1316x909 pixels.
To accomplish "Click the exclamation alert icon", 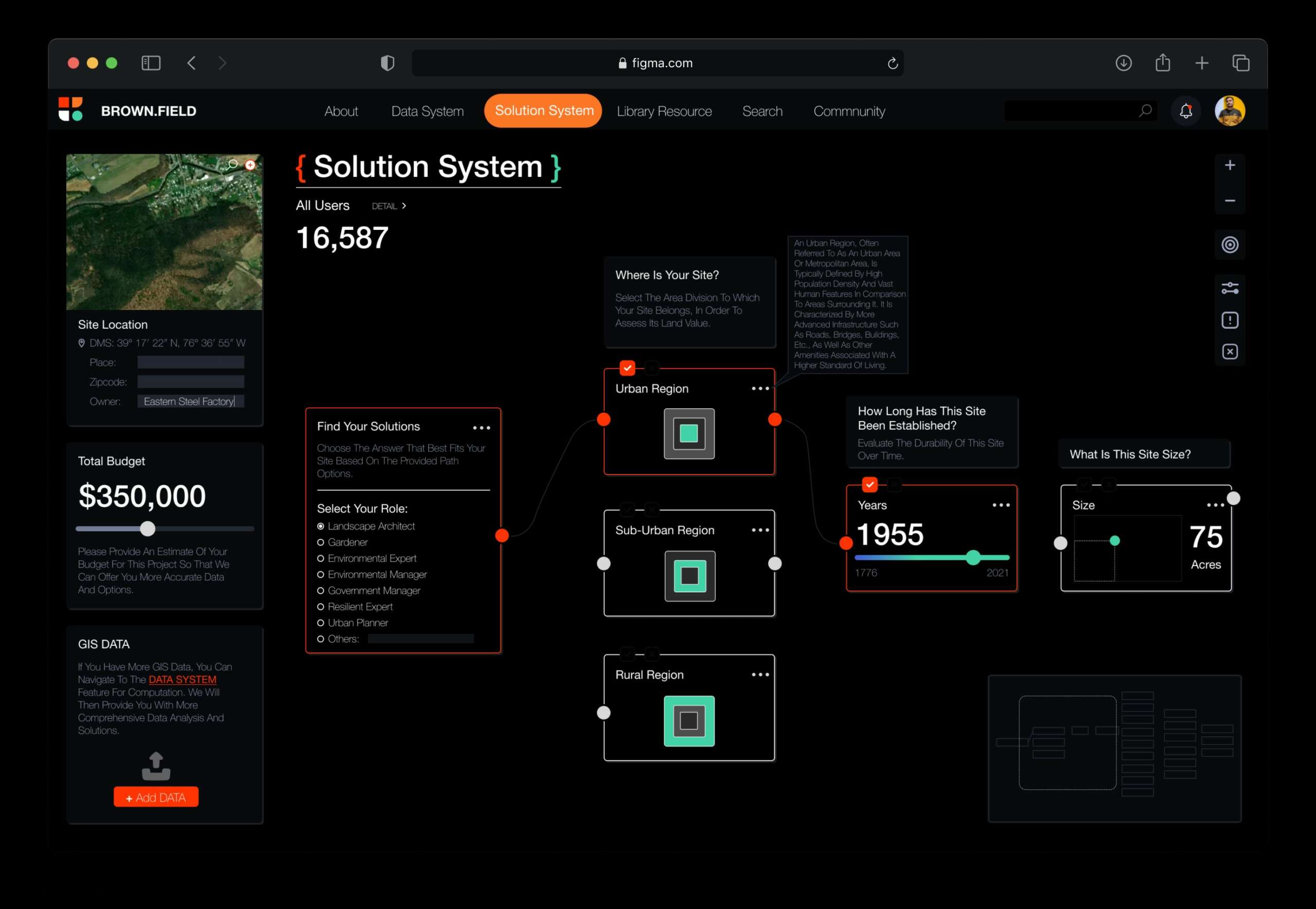I will tap(1230, 320).
